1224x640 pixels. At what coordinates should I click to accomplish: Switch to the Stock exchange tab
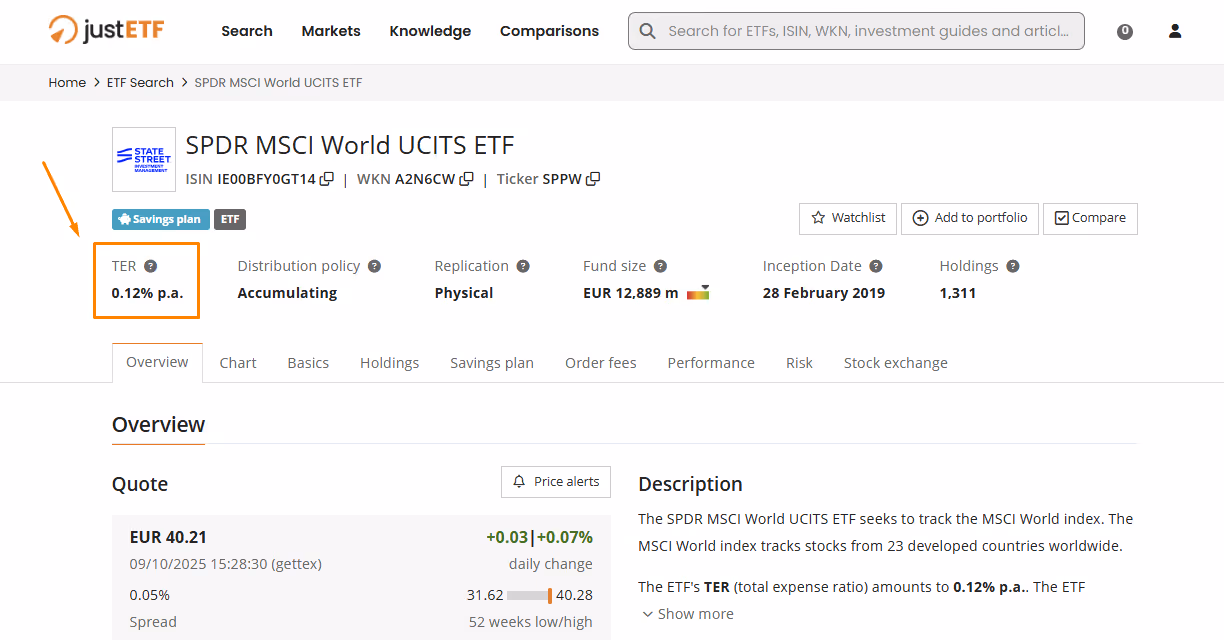896,363
